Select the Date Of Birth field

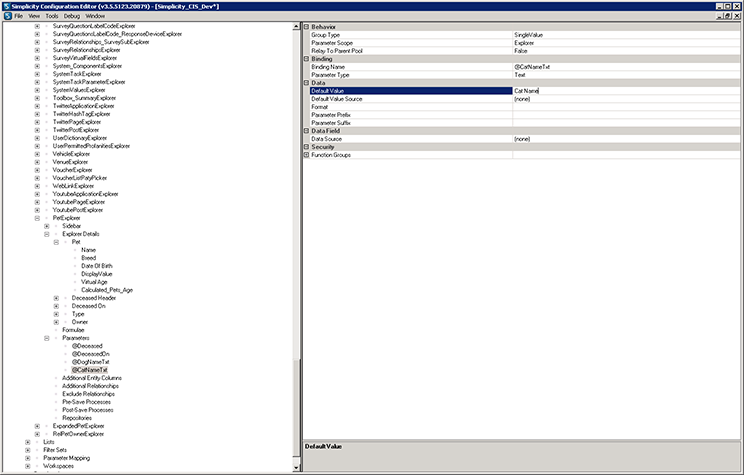(x=97, y=266)
